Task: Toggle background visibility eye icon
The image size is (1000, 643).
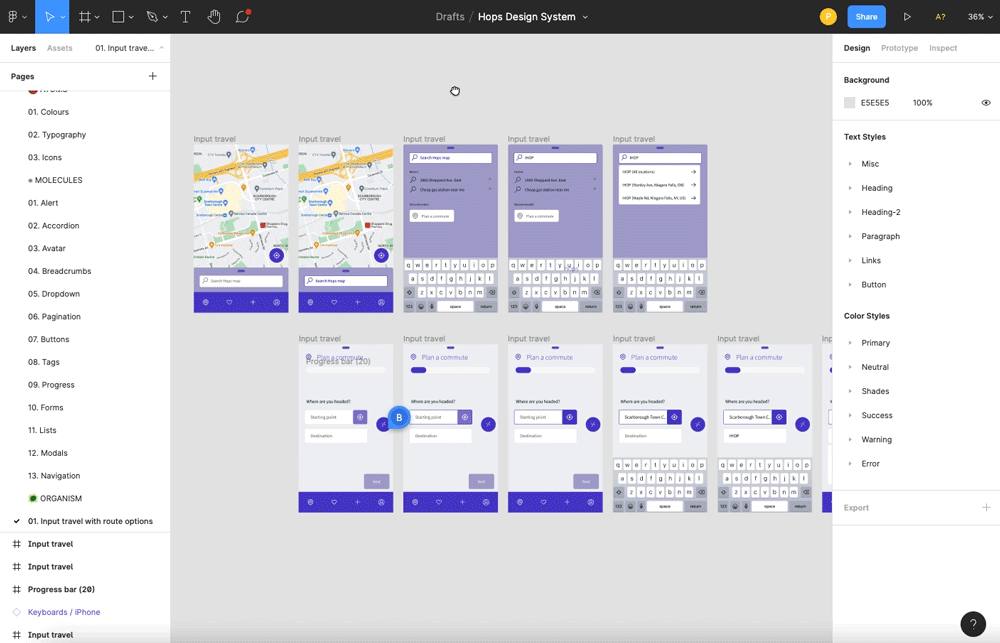Action: point(985,103)
